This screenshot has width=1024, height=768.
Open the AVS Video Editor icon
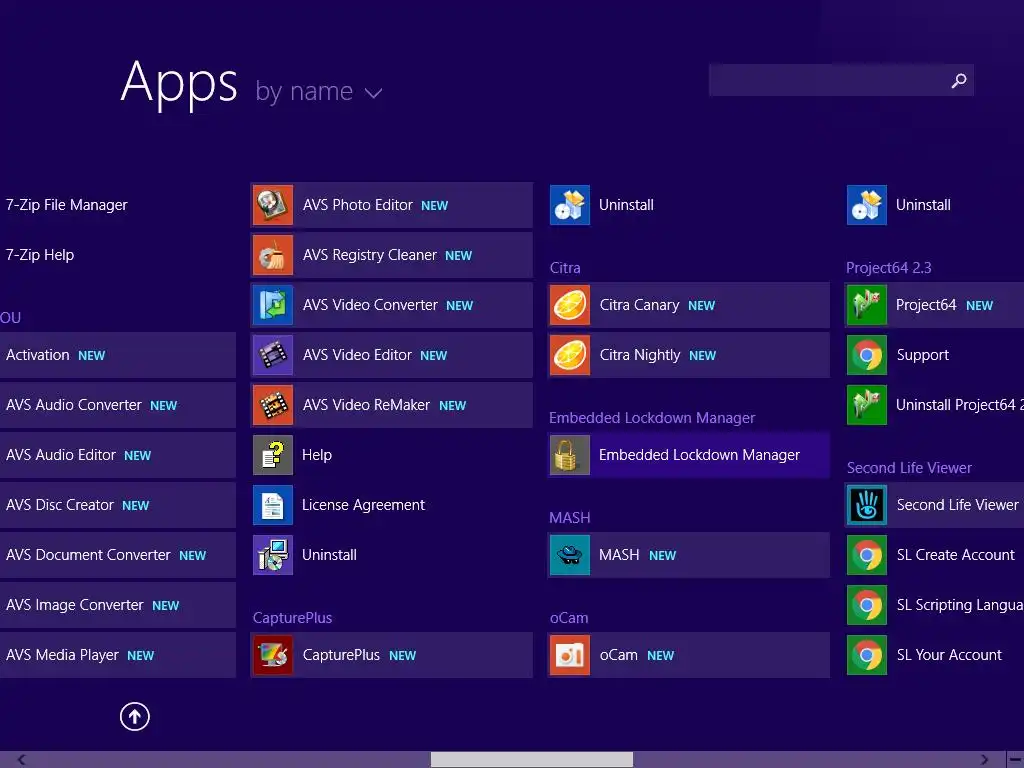point(273,355)
